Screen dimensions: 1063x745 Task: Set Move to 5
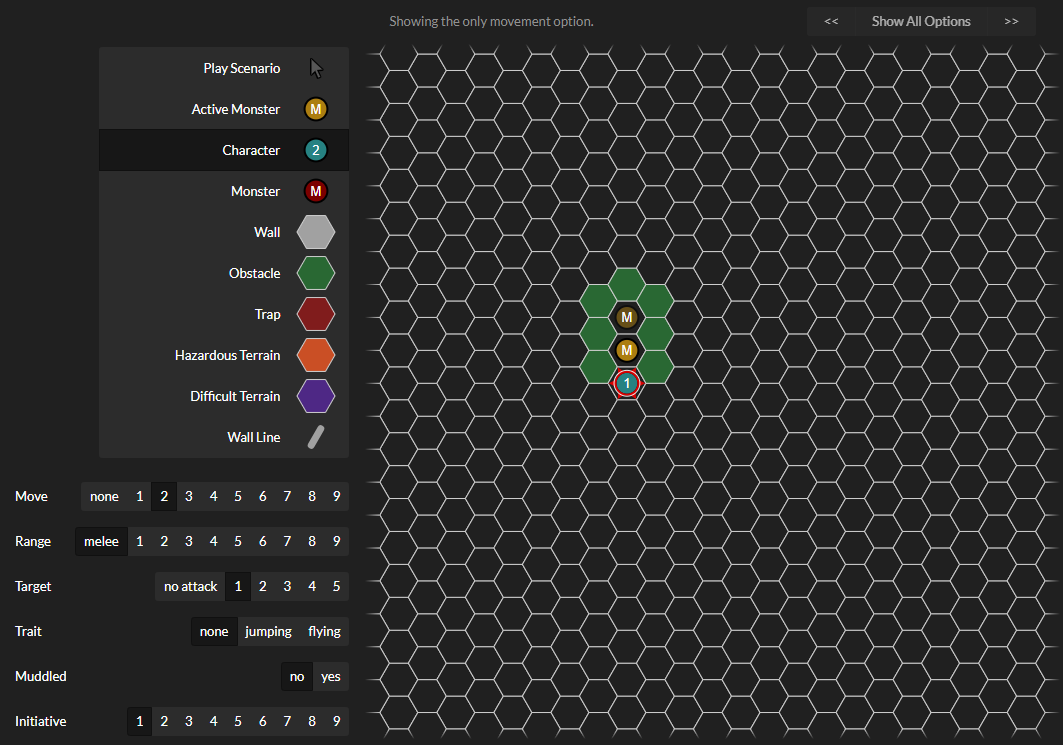pyautogui.click(x=238, y=496)
